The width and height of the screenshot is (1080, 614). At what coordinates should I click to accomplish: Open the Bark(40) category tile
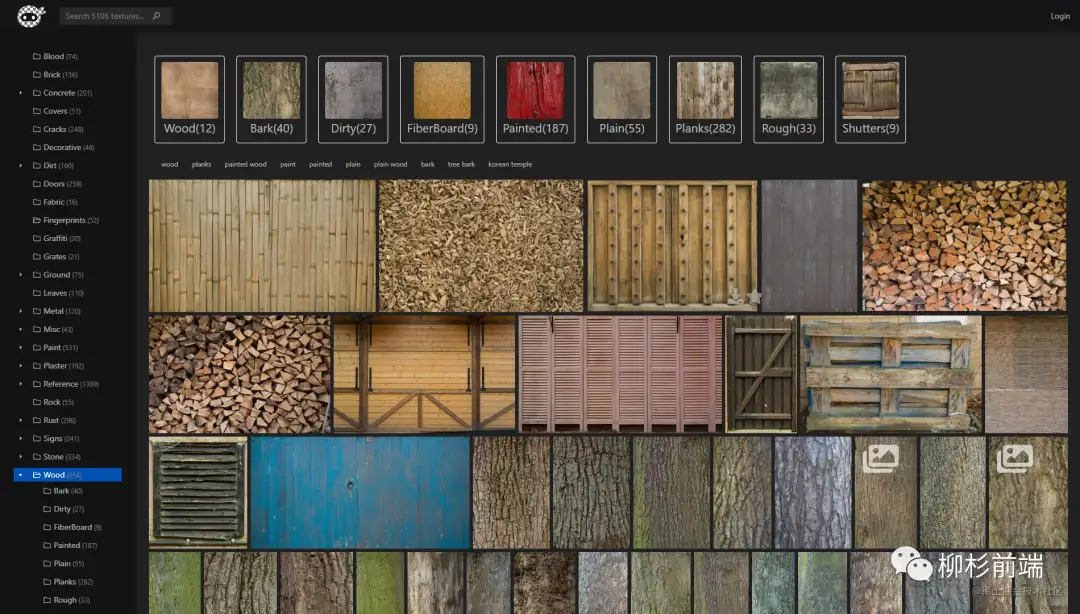coord(271,99)
